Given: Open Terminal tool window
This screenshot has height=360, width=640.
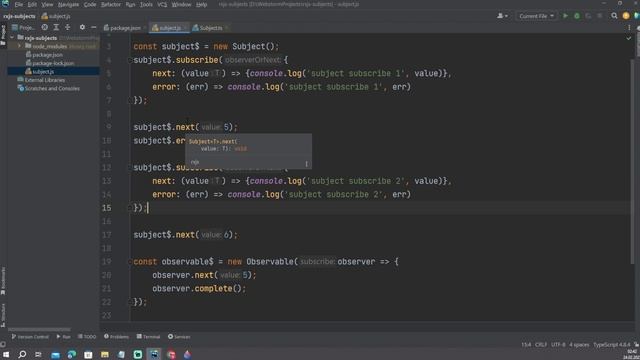Looking at the screenshot, I should (x=148, y=337).
